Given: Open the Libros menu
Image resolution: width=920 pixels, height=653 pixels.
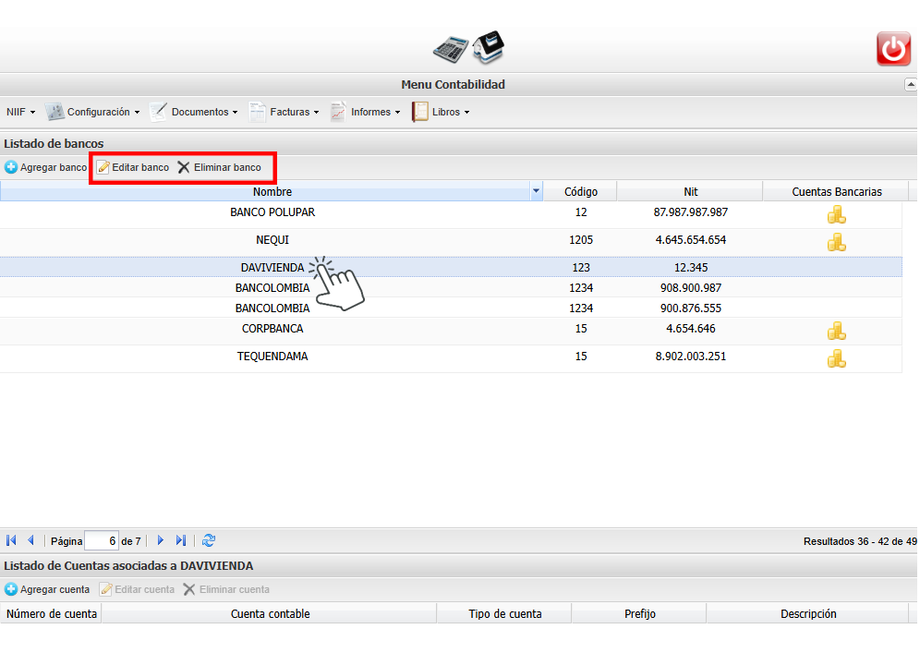Looking at the screenshot, I should [441, 112].
